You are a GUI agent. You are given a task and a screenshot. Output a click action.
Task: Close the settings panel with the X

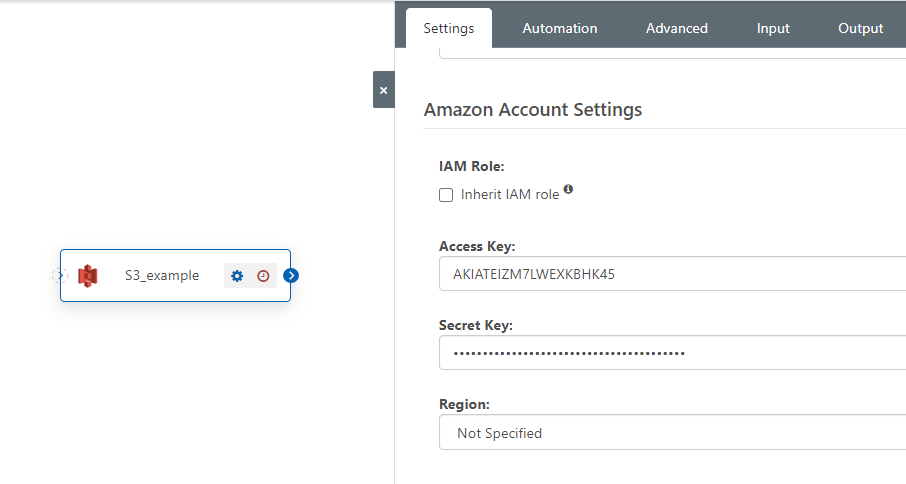pyautogui.click(x=384, y=90)
